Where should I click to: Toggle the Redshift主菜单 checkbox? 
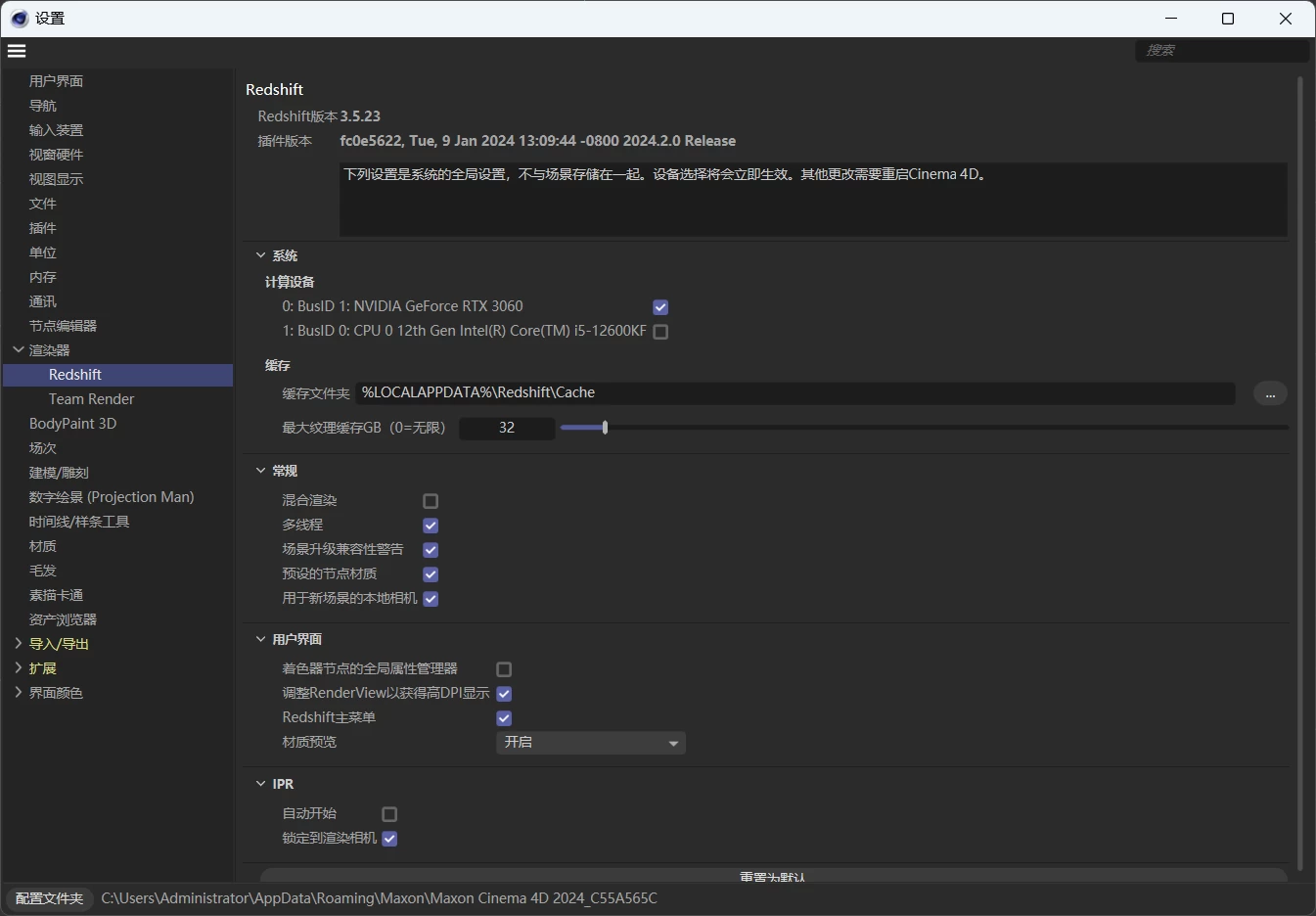pyautogui.click(x=504, y=718)
